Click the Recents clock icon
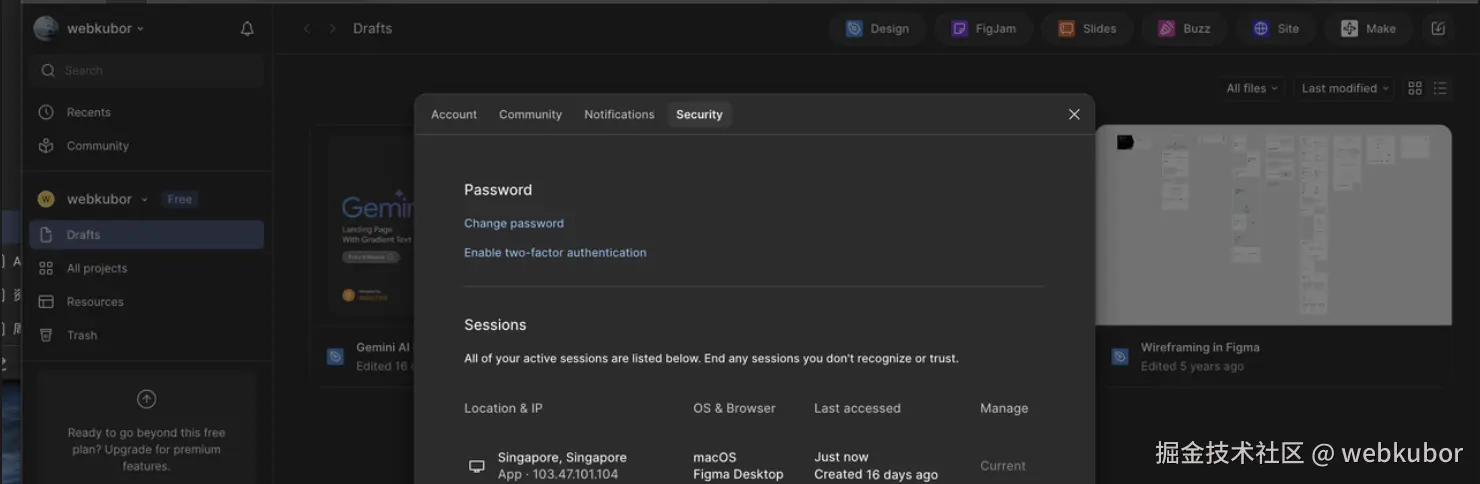1480x484 pixels. pyautogui.click(x=46, y=112)
